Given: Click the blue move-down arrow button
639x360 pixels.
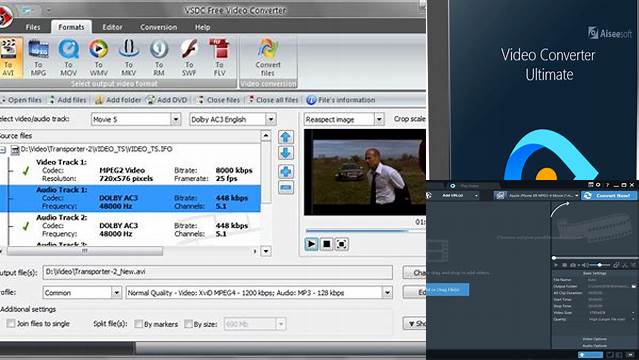Looking at the screenshot, I should tap(286, 154).
